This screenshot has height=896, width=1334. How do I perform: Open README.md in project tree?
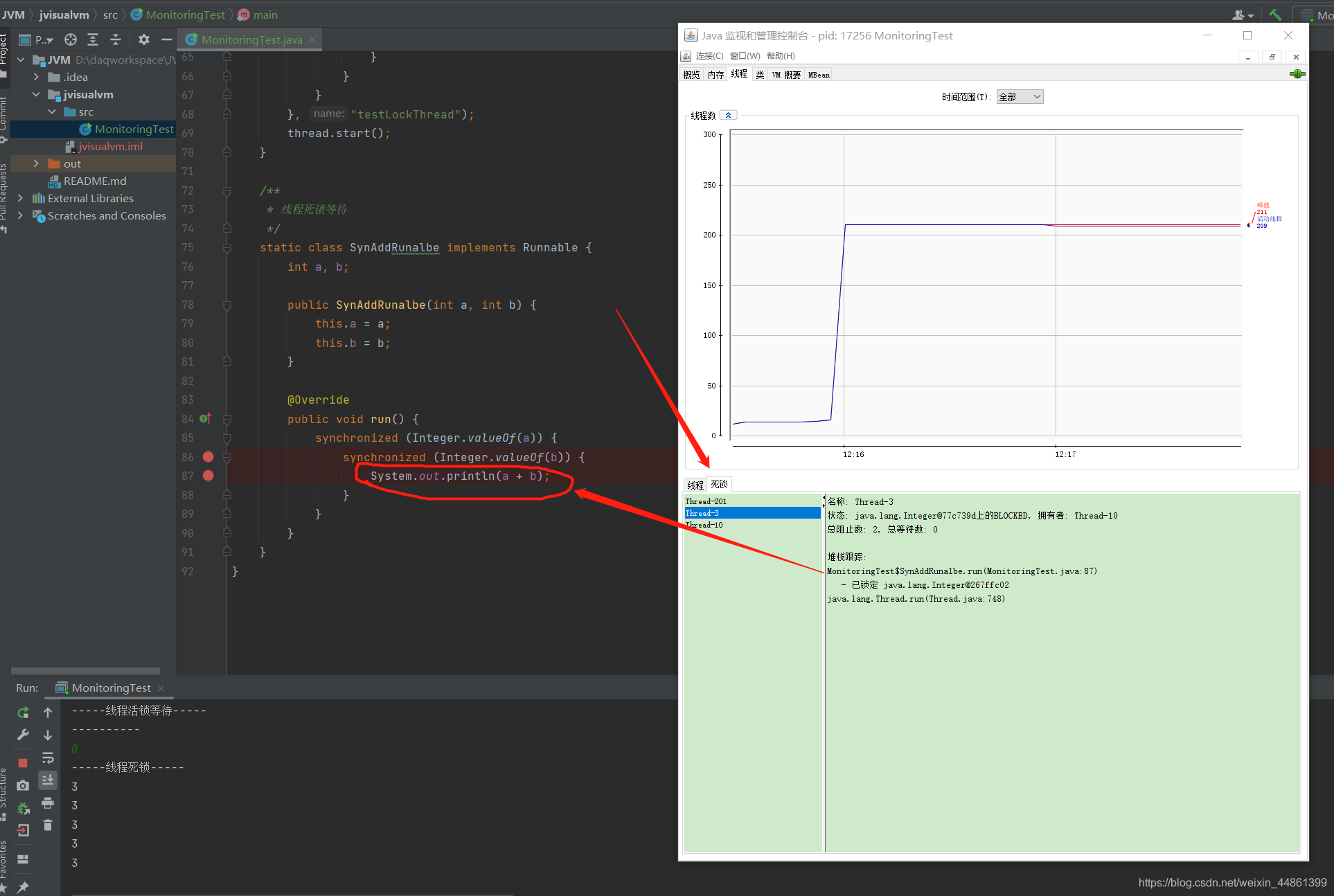(x=95, y=181)
